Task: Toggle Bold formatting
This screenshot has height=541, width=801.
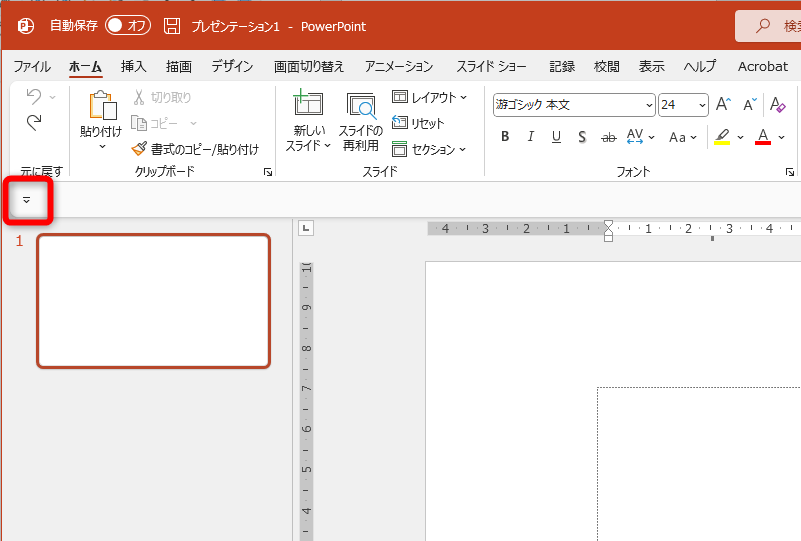Action: (x=505, y=136)
